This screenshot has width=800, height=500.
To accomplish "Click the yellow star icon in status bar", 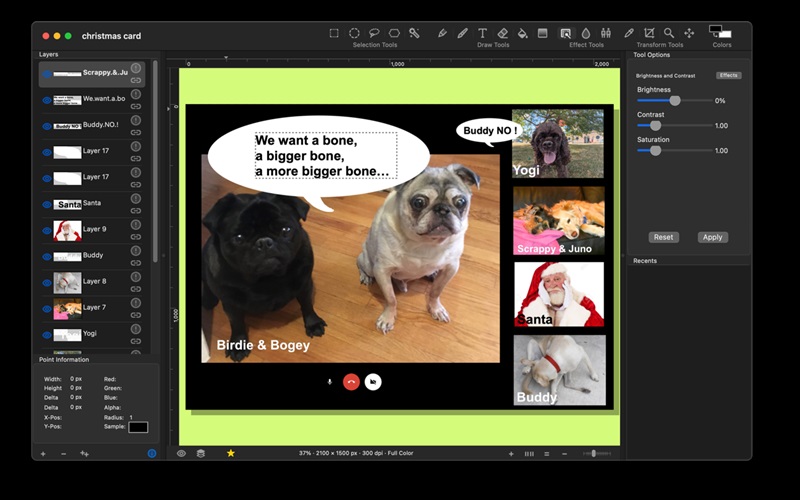I will [x=231, y=453].
